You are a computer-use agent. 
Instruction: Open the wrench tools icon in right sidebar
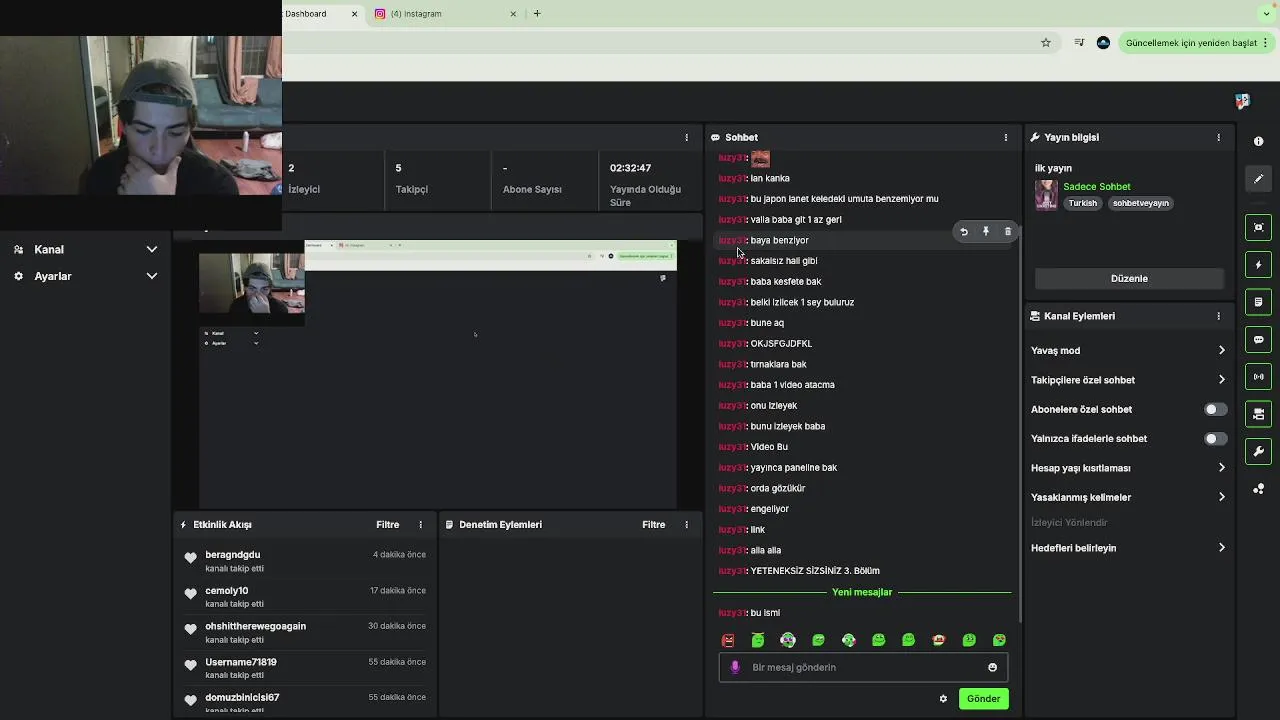[1258, 452]
